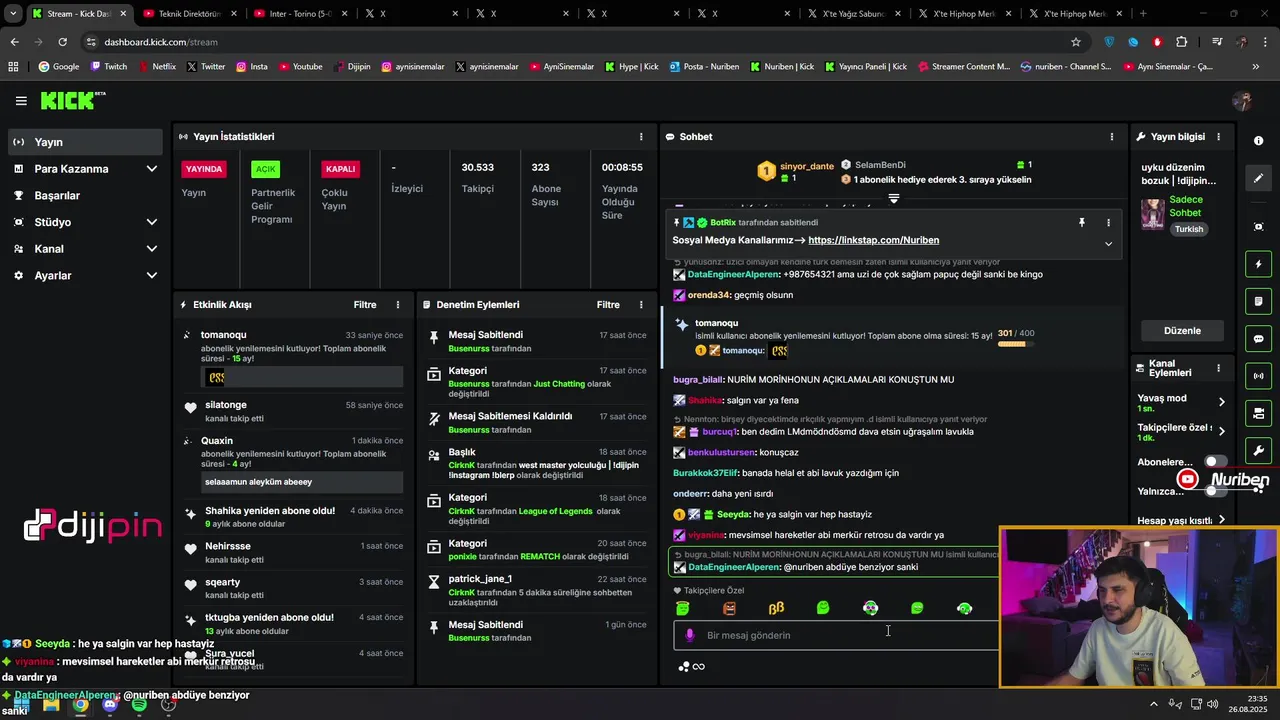The image size is (1280, 720).
Task: Open Yayın İstatistikleri three-dot menu
Action: coord(641,137)
